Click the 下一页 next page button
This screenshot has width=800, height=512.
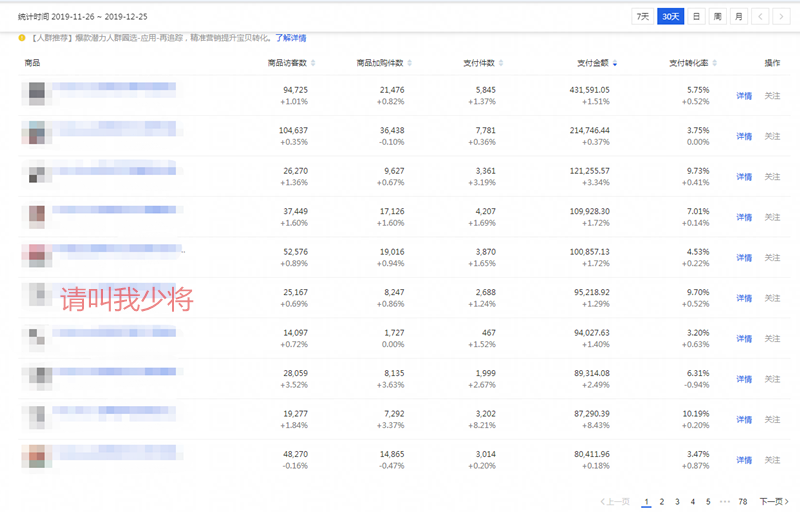[771, 501]
